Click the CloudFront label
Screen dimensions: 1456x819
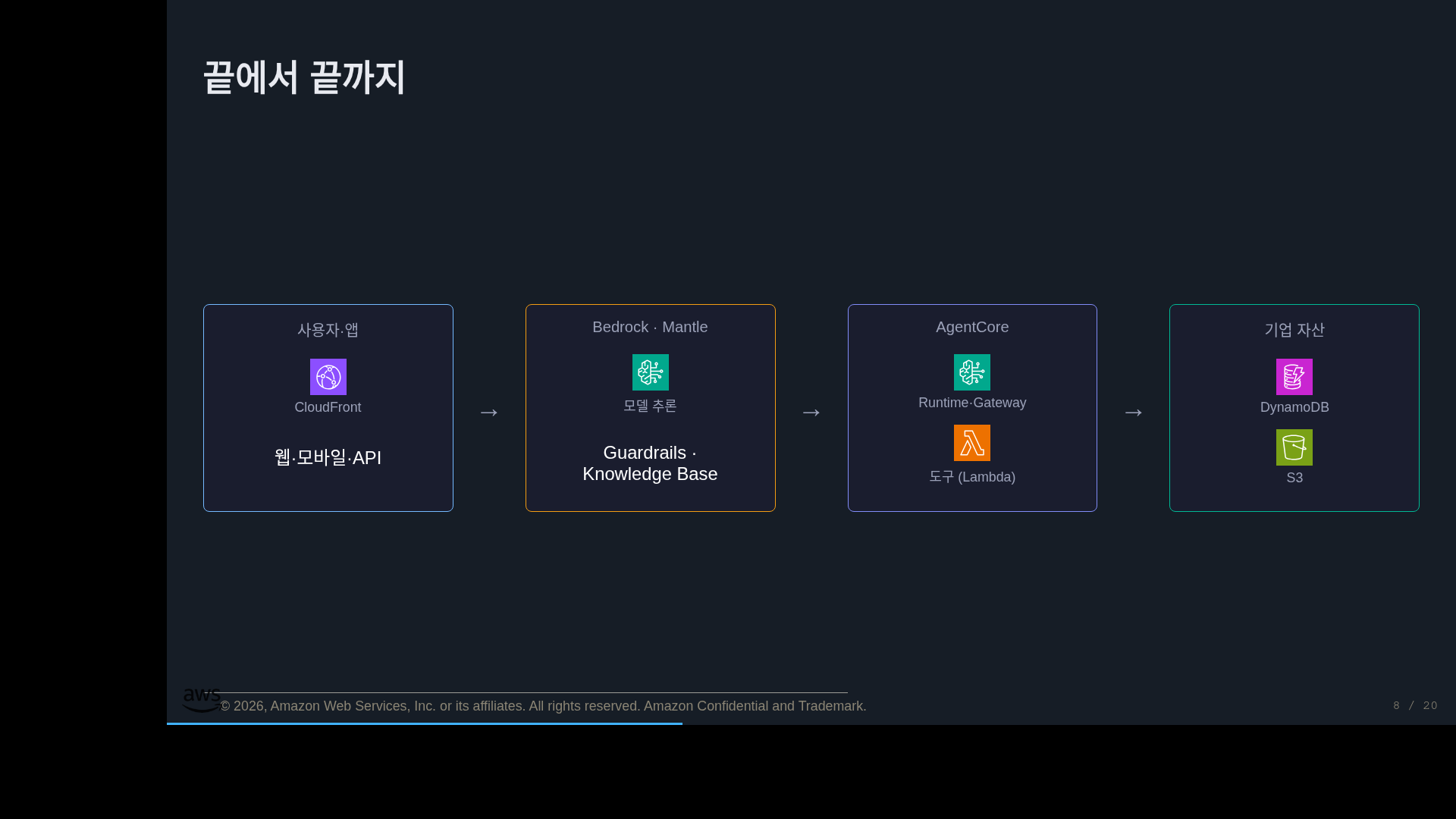coord(328,407)
